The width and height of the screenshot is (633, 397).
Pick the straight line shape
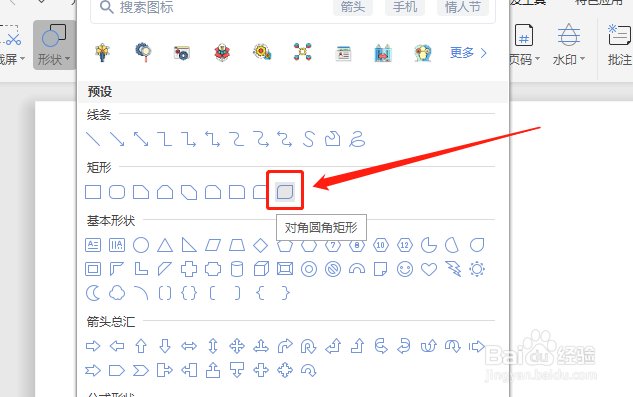click(x=93, y=139)
